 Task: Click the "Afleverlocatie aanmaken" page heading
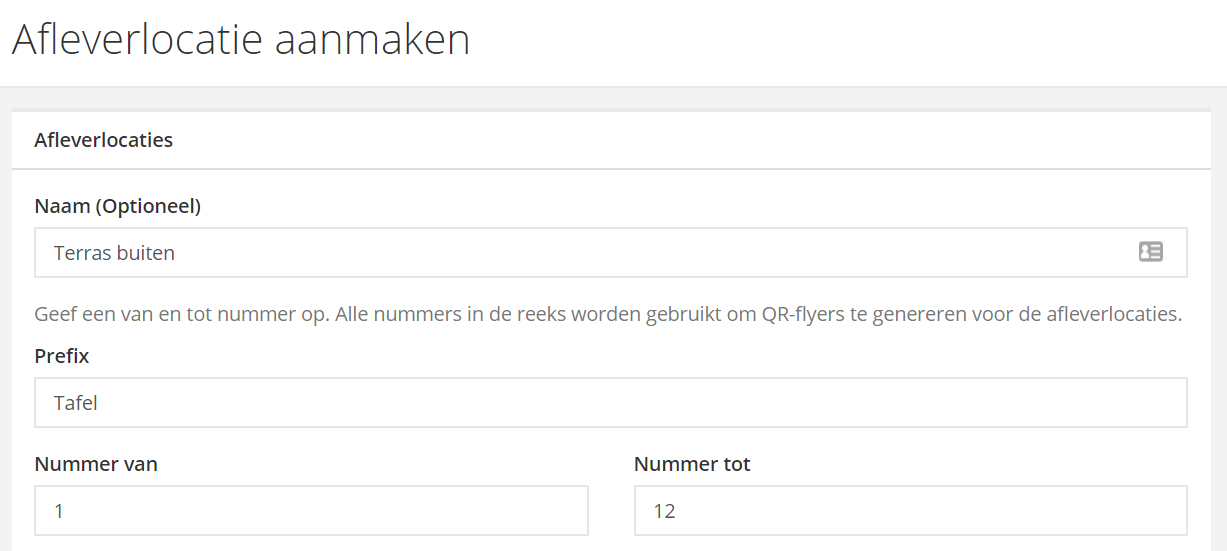coord(240,40)
